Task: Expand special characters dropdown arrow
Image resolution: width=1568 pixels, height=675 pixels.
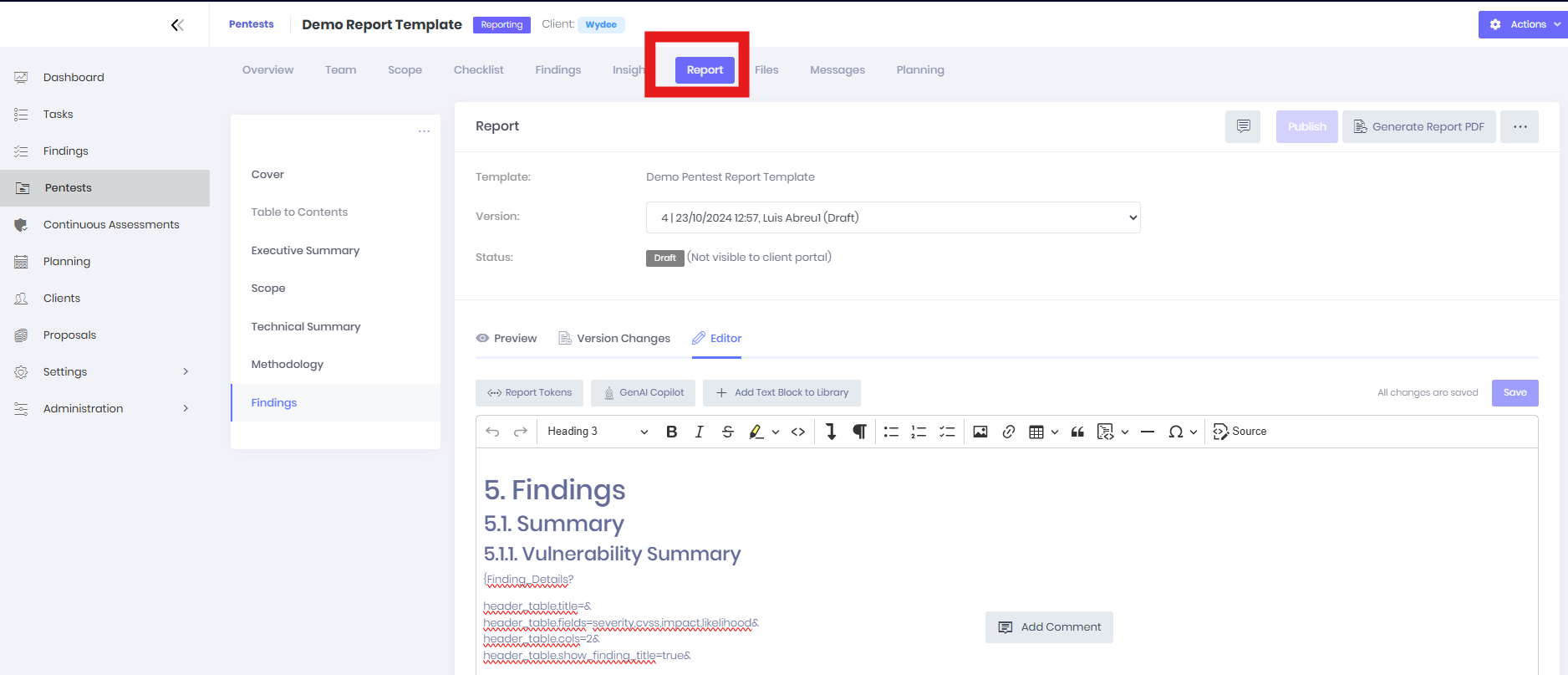Action: 1194,432
